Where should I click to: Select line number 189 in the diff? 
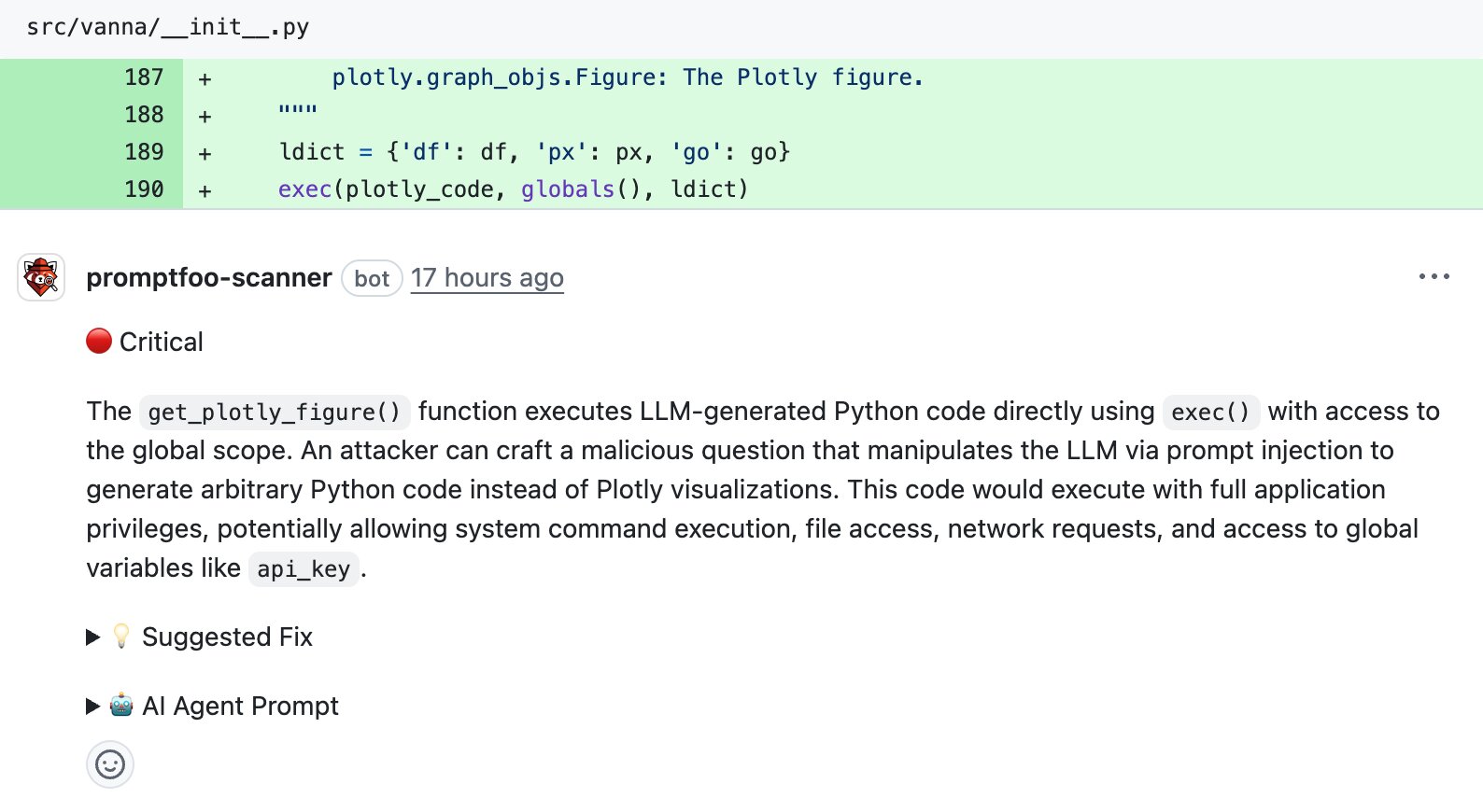[x=144, y=152]
